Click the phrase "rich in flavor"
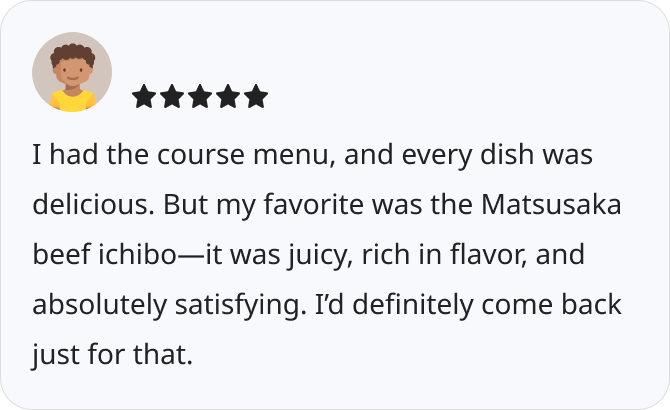The height and width of the screenshot is (410, 670). (x=441, y=254)
